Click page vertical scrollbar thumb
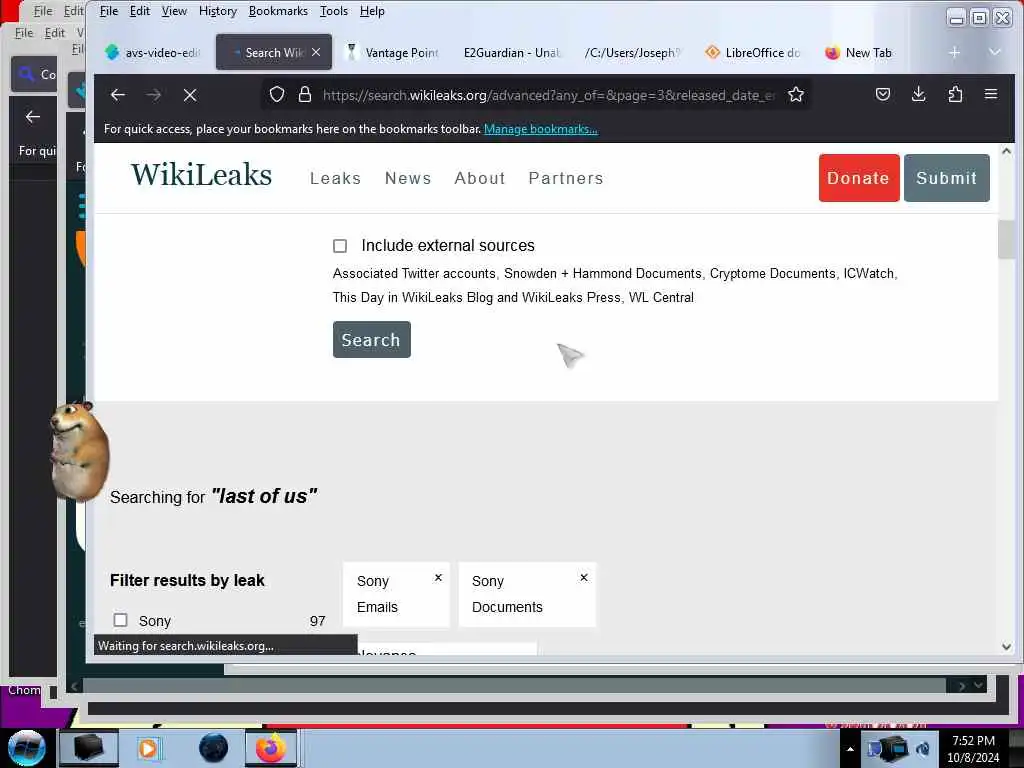This screenshot has height=768, width=1024. pyautogui.click(x=1006, y=239)
